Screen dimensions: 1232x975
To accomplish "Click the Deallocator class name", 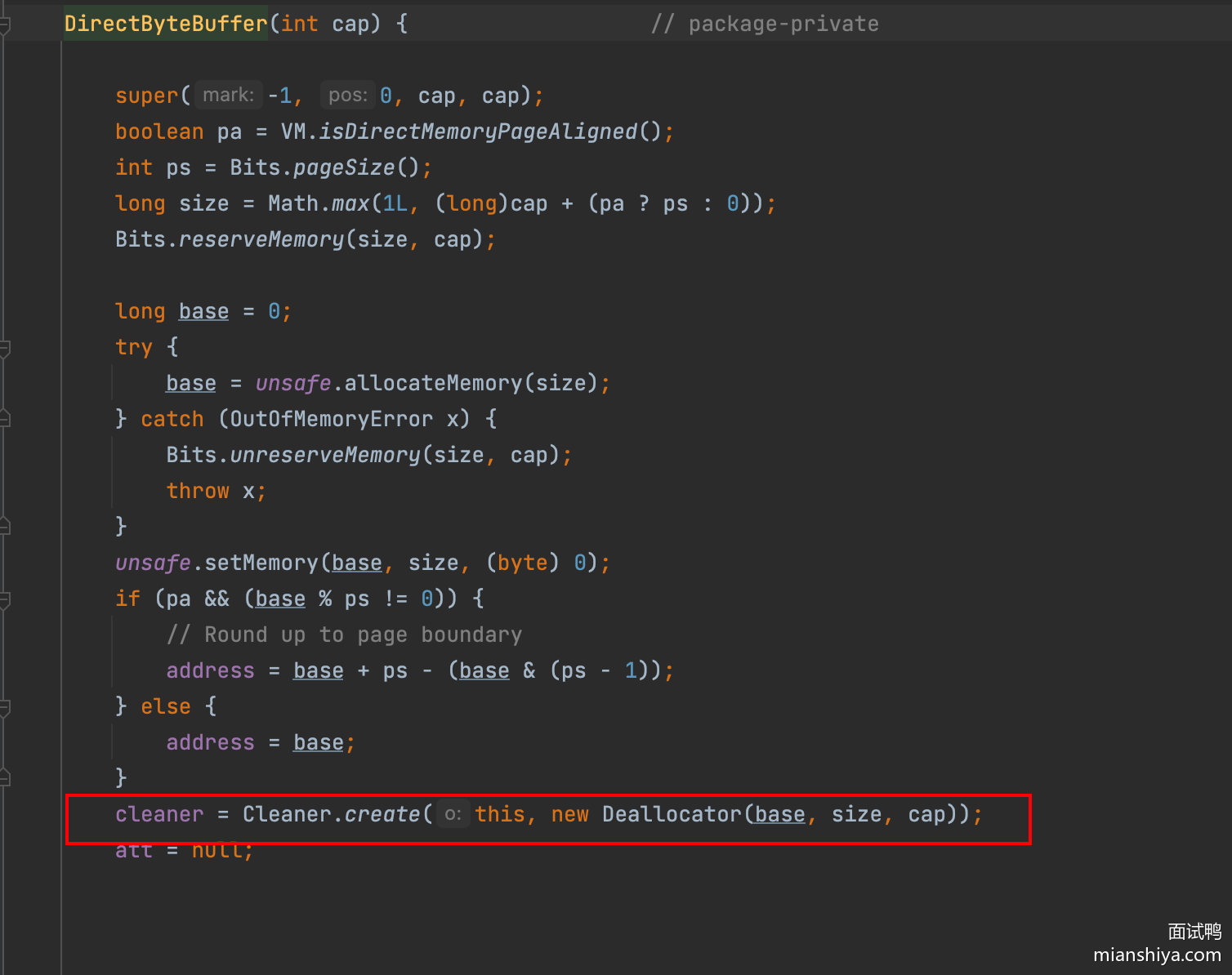I will 671,814.
